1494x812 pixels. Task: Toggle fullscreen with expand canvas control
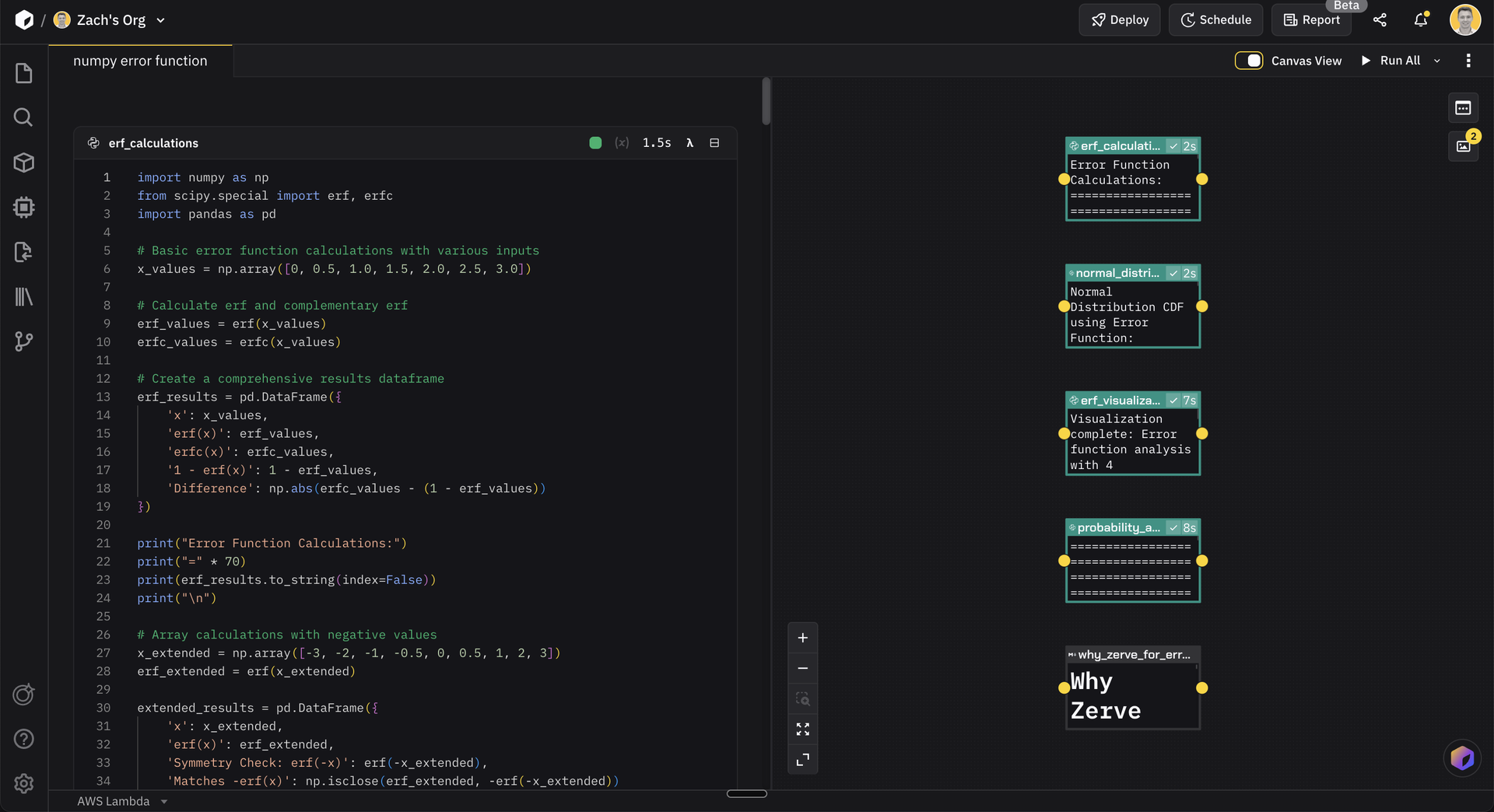803,729
